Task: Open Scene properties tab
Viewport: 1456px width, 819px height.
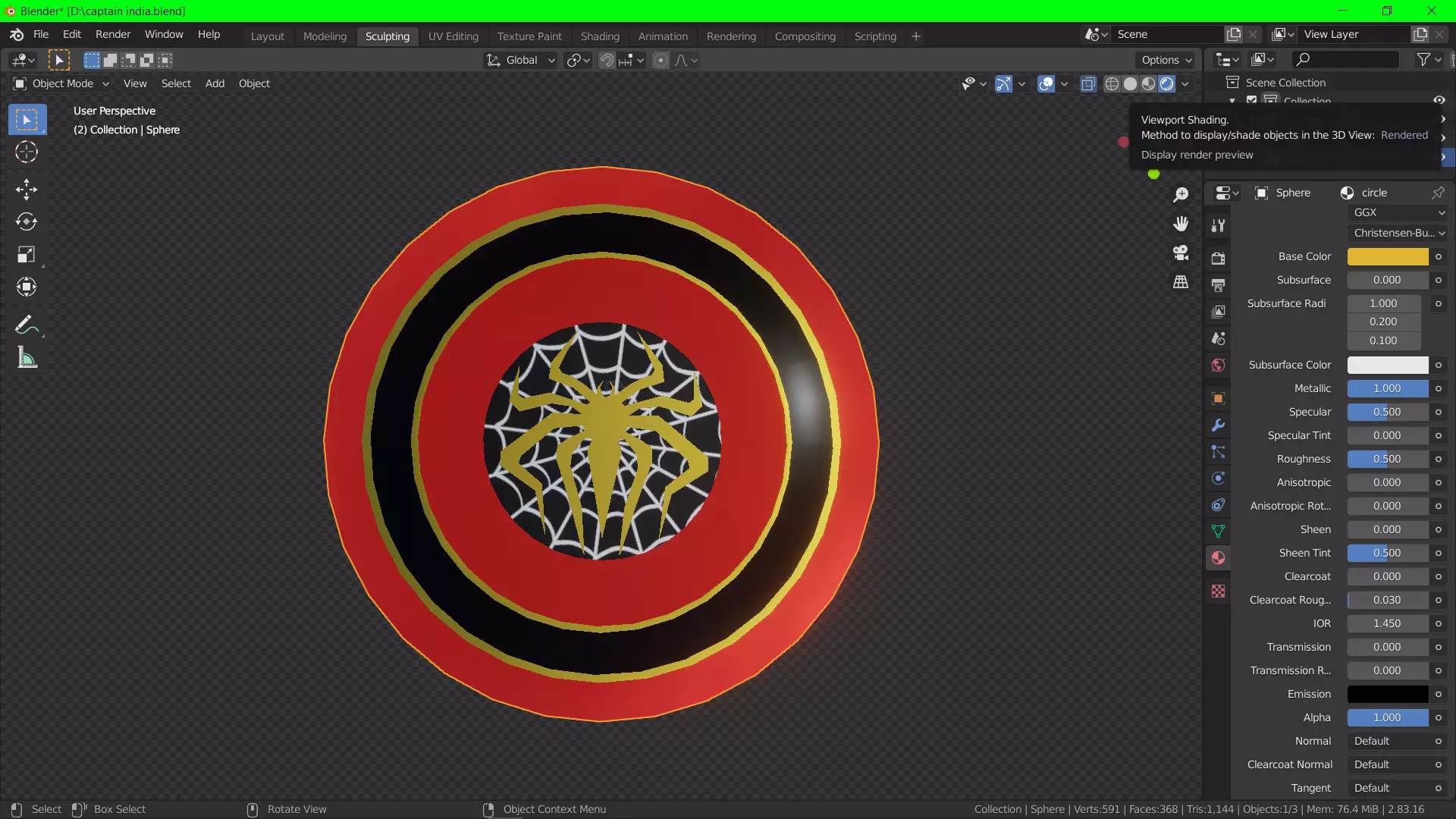Action: tap(1219, 338)
